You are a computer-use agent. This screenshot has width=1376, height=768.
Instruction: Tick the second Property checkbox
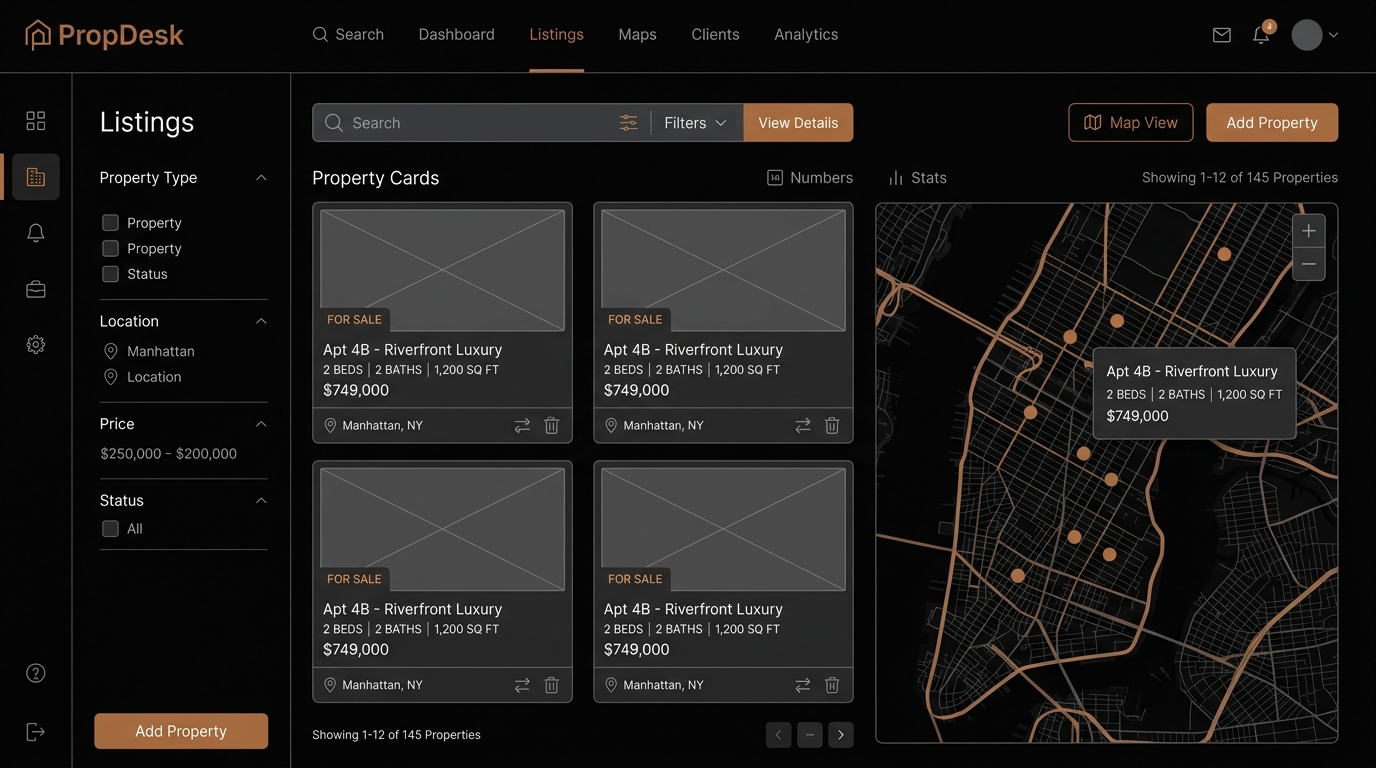[x=111, y=248]
